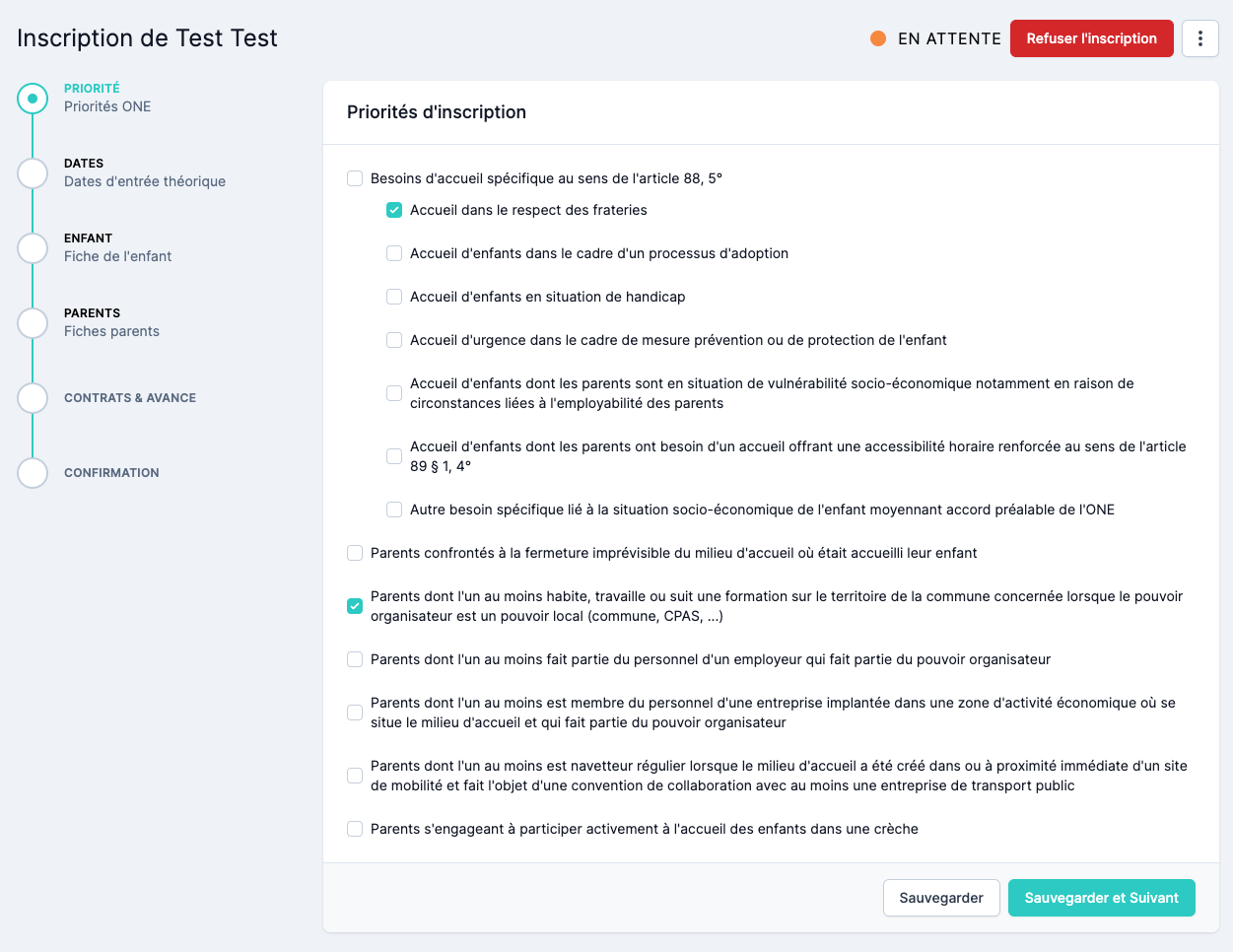Screen dimensions: 1233x952
Task: Click the Dates step circle icon
Action: (x=33, y=173)
